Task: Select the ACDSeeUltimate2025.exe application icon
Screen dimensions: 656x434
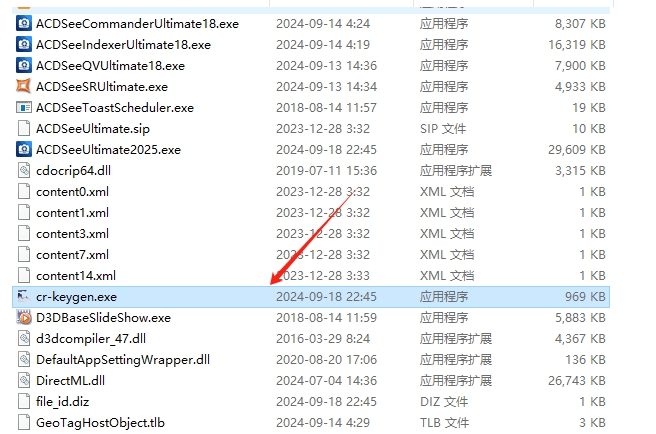Action: tap(24, 149)
